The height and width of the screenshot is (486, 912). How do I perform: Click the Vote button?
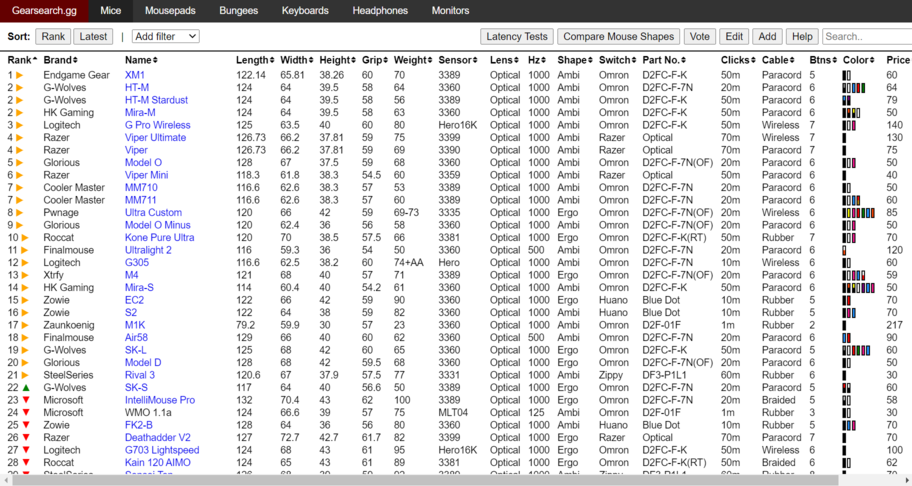[700, 37]
